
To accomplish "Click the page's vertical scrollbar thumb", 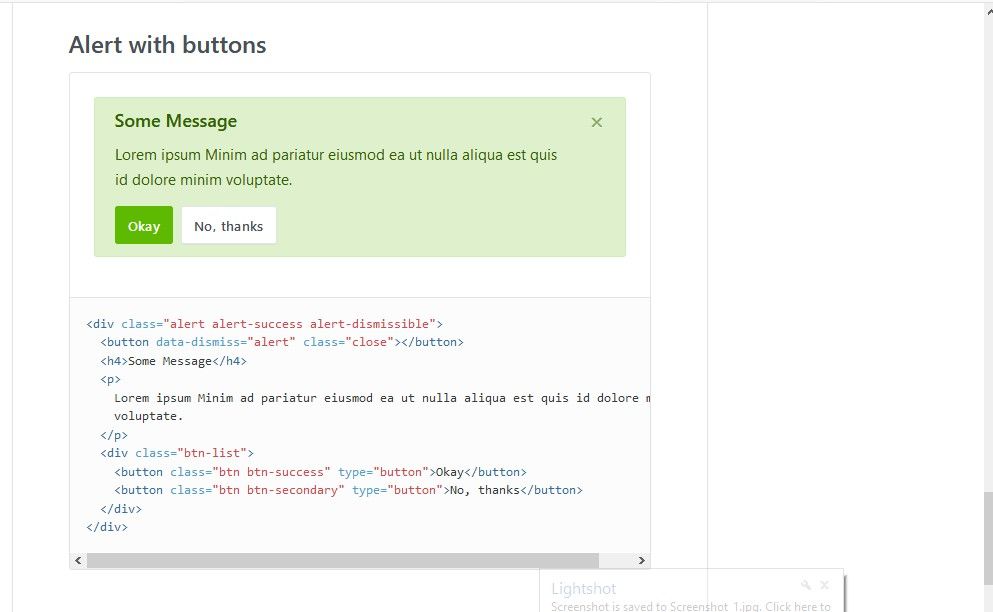I will pos(988,539).
